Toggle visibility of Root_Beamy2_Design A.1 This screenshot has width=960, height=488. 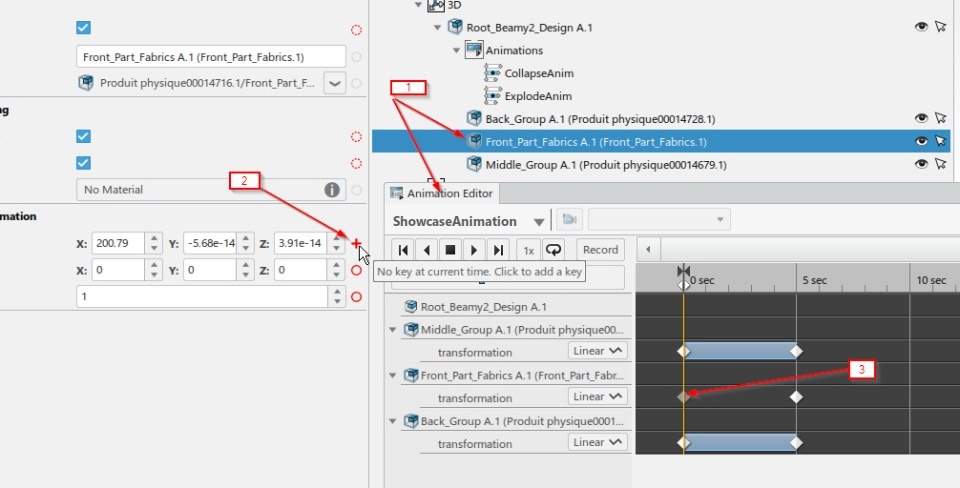(921, 27)
